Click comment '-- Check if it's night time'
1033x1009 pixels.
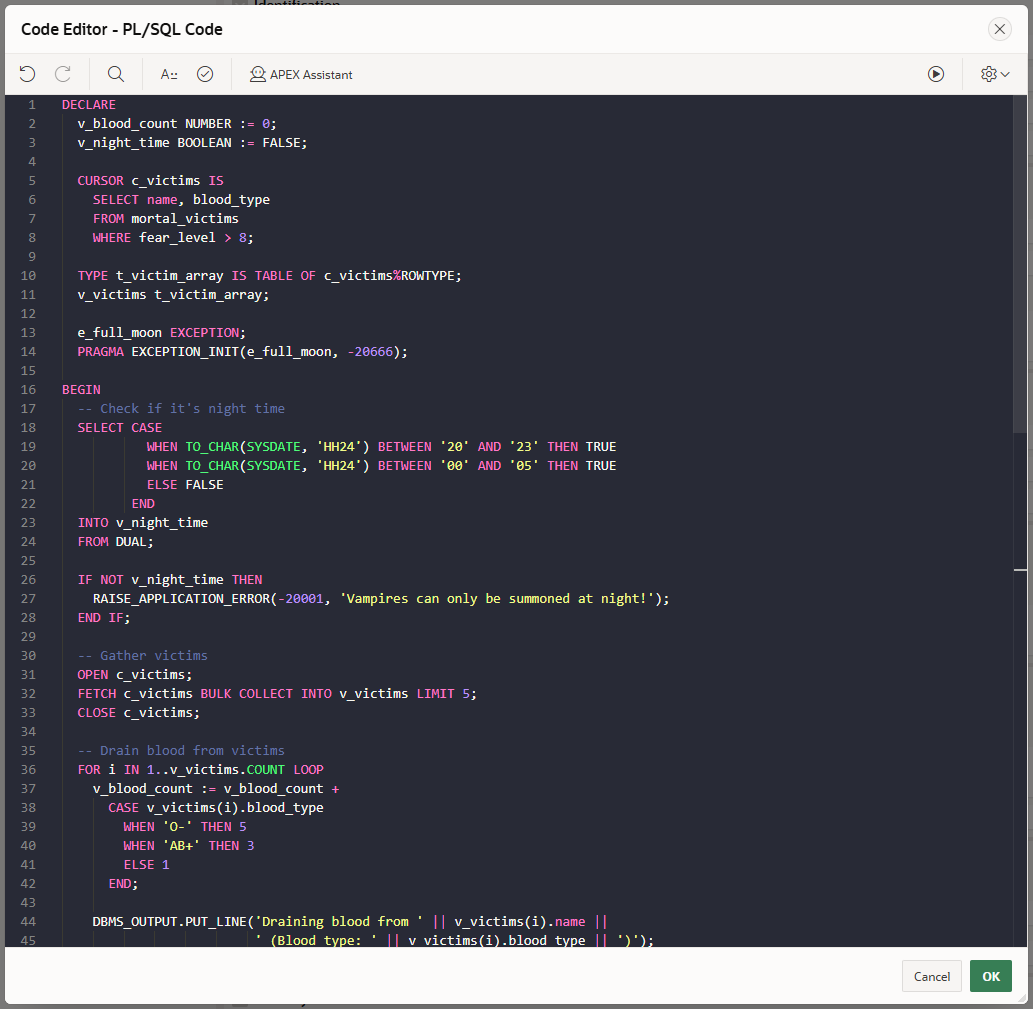pos(181,408)
